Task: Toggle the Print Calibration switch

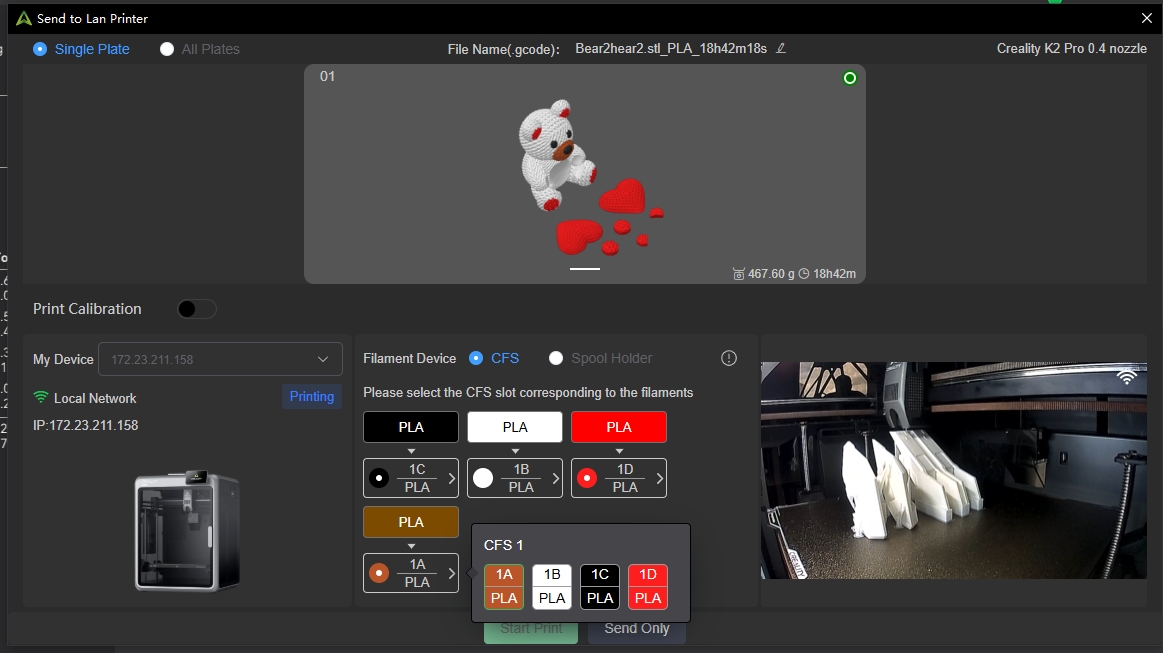Action: click(196, 309)
